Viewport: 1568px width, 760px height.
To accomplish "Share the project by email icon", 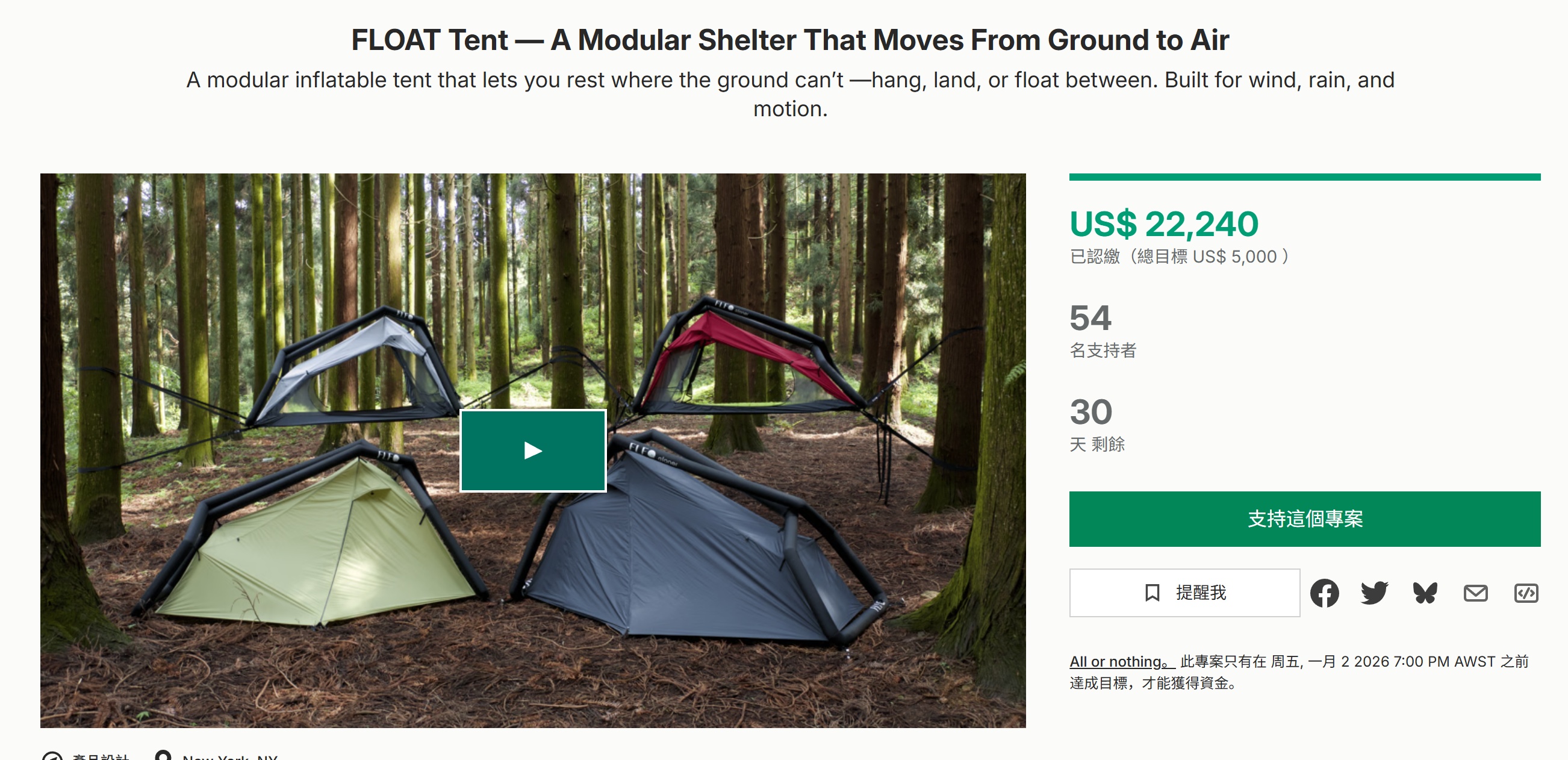I will point(1475,593).
